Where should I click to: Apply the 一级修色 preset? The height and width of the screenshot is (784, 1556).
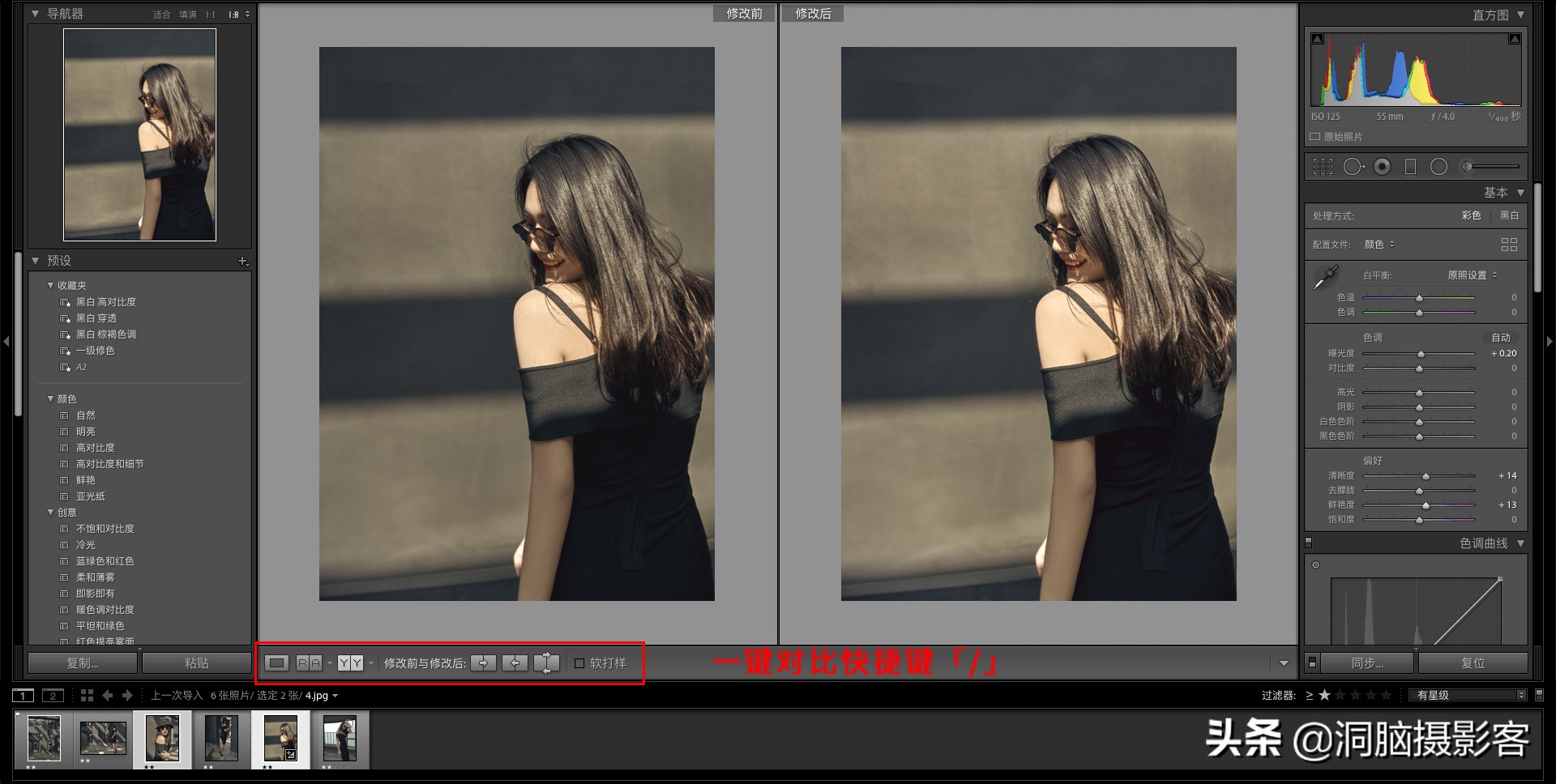click(96, 351)
